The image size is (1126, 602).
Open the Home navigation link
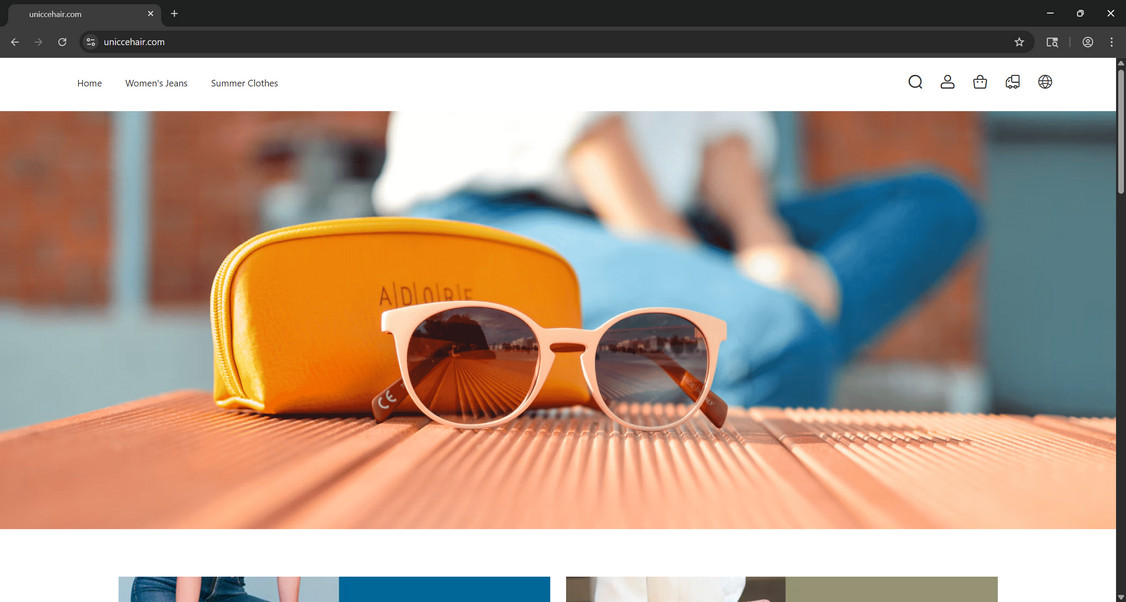(x=89, y=83)
